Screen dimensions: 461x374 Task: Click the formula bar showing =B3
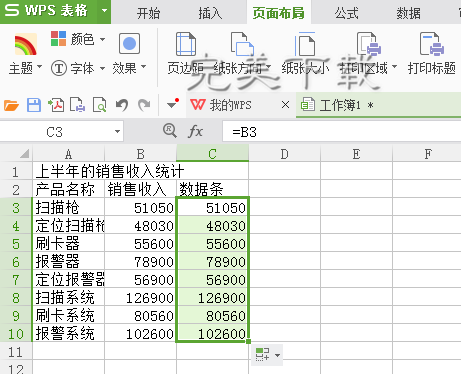[342, 132]
